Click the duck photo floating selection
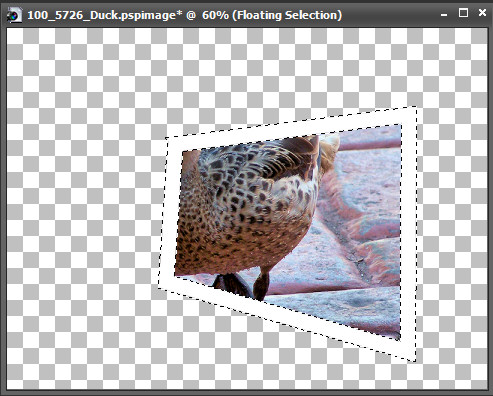Image resolution: width=493 pixels, height=396 pixels. coord(287,234)
